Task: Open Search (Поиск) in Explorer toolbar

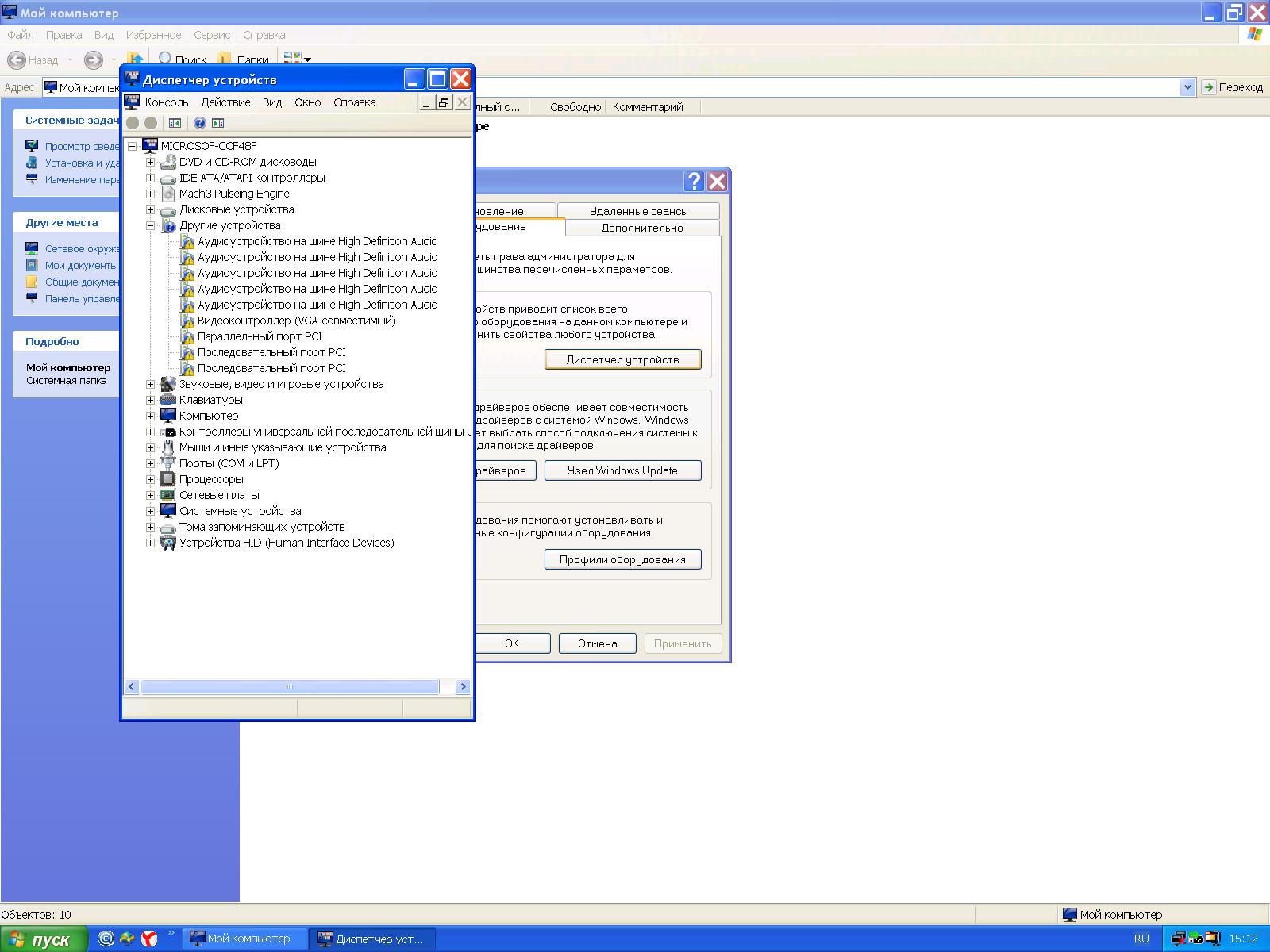Action: click(x=182, y=59)
